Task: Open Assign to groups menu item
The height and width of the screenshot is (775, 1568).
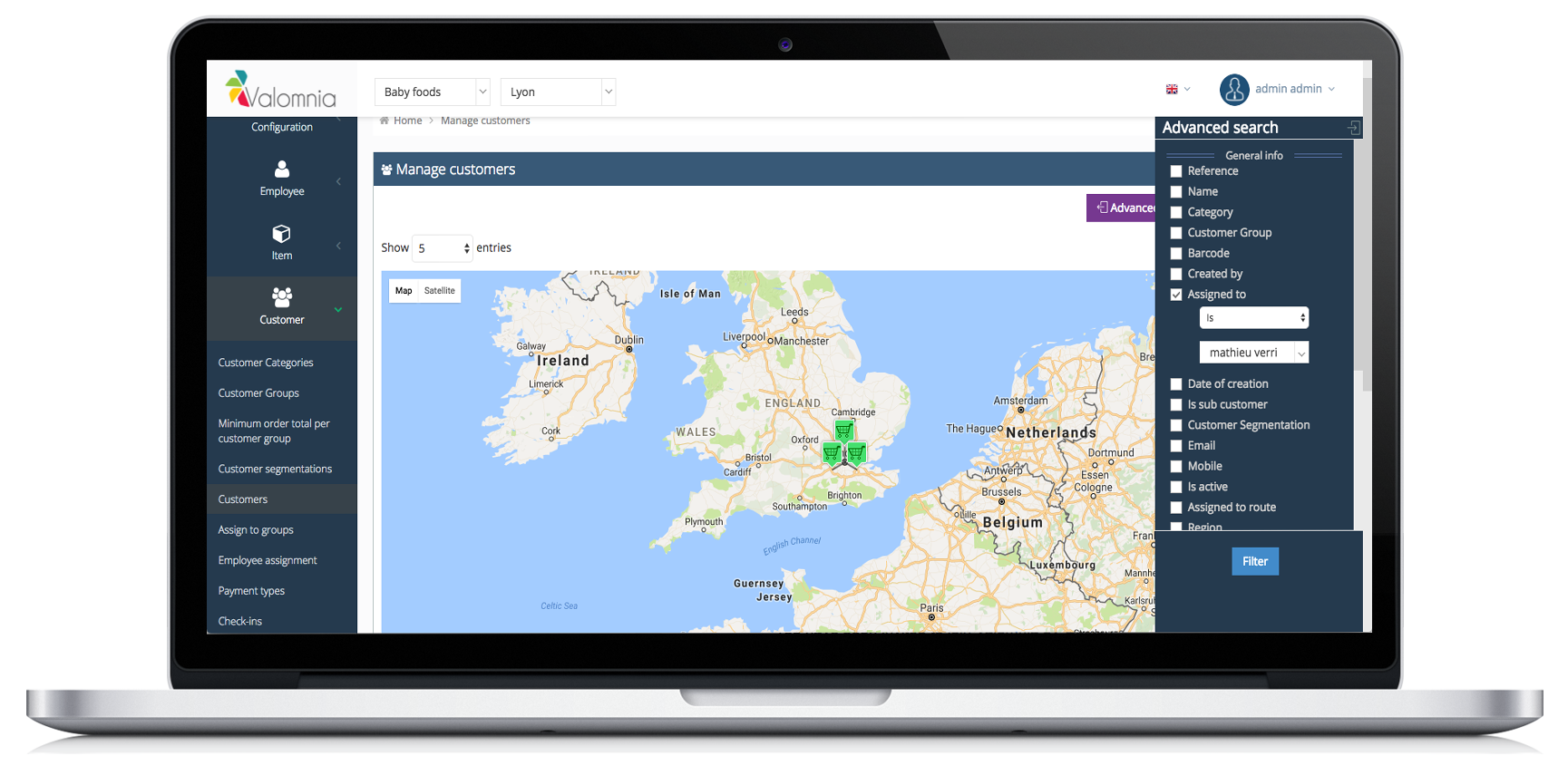Action: (x=256, y=530)
